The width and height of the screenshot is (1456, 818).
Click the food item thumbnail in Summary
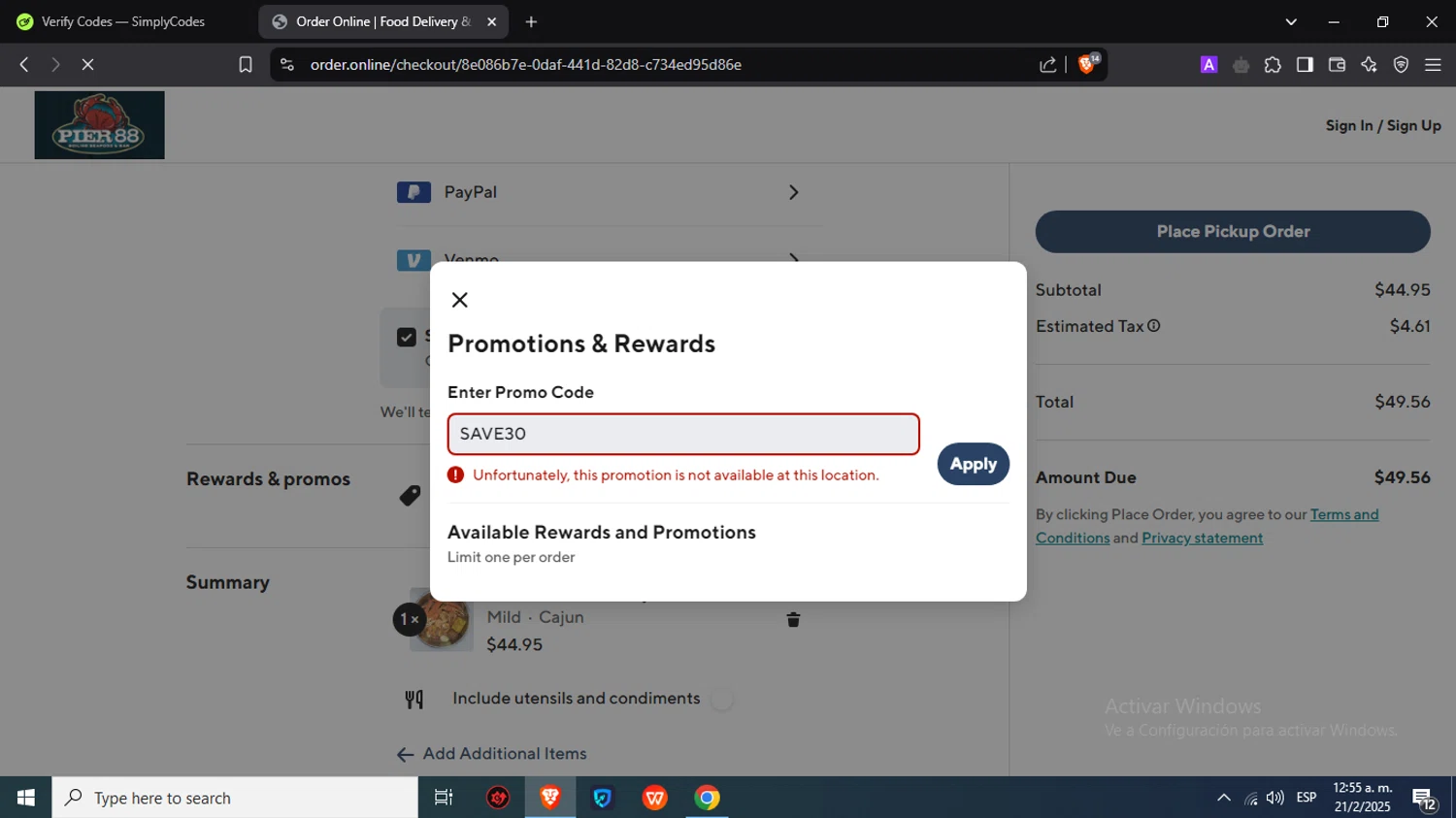click(443, 621)
